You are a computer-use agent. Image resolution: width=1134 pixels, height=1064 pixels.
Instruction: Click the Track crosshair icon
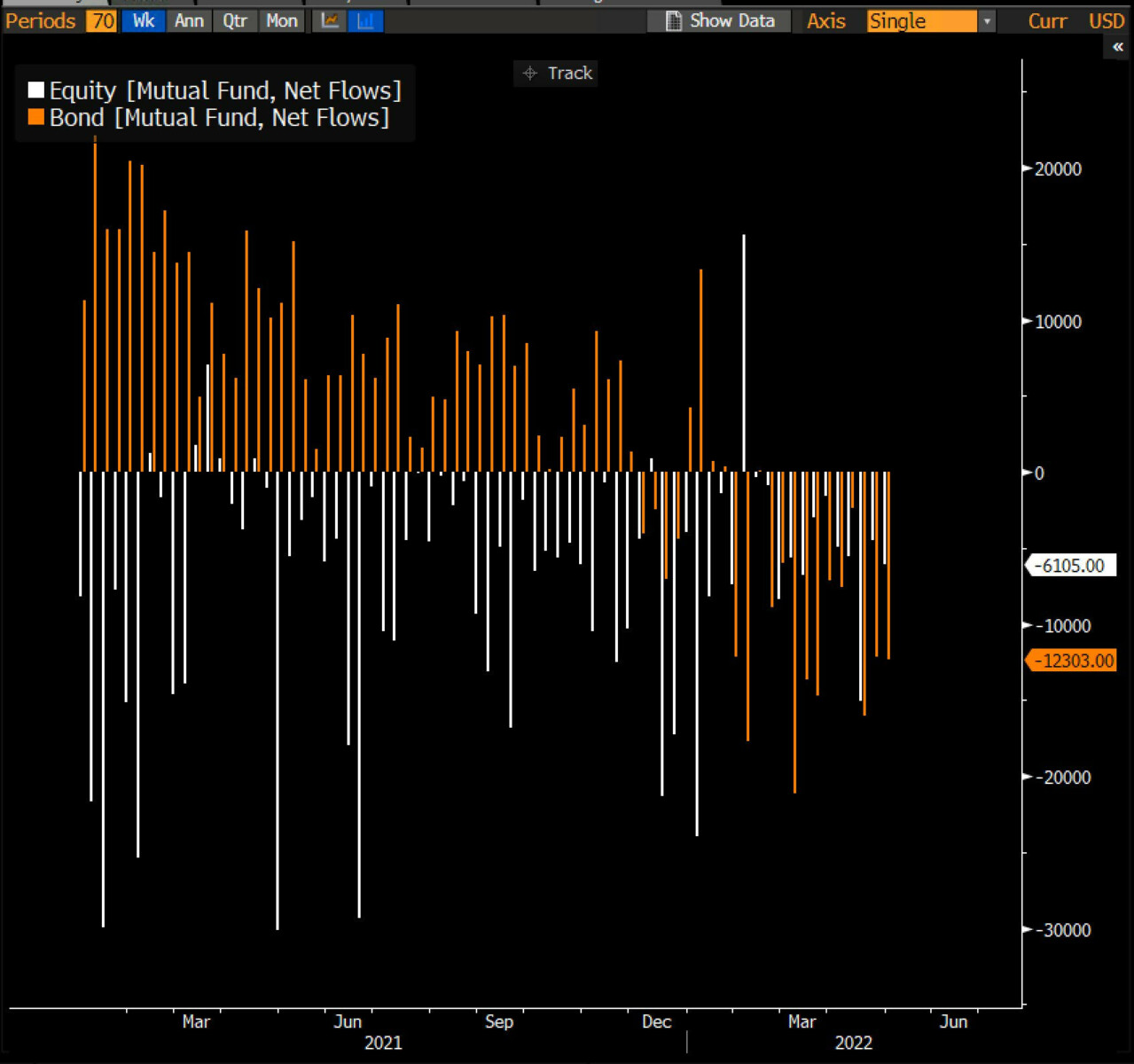[x=530, y=74]
